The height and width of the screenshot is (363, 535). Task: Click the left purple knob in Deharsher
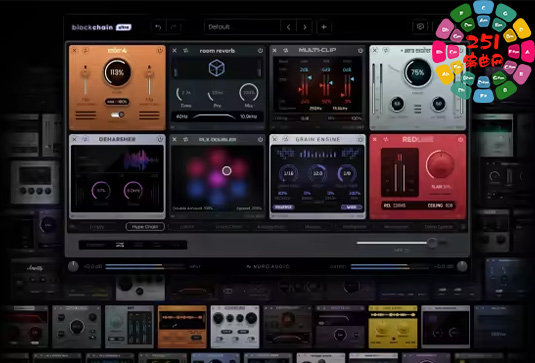(101, 190)
